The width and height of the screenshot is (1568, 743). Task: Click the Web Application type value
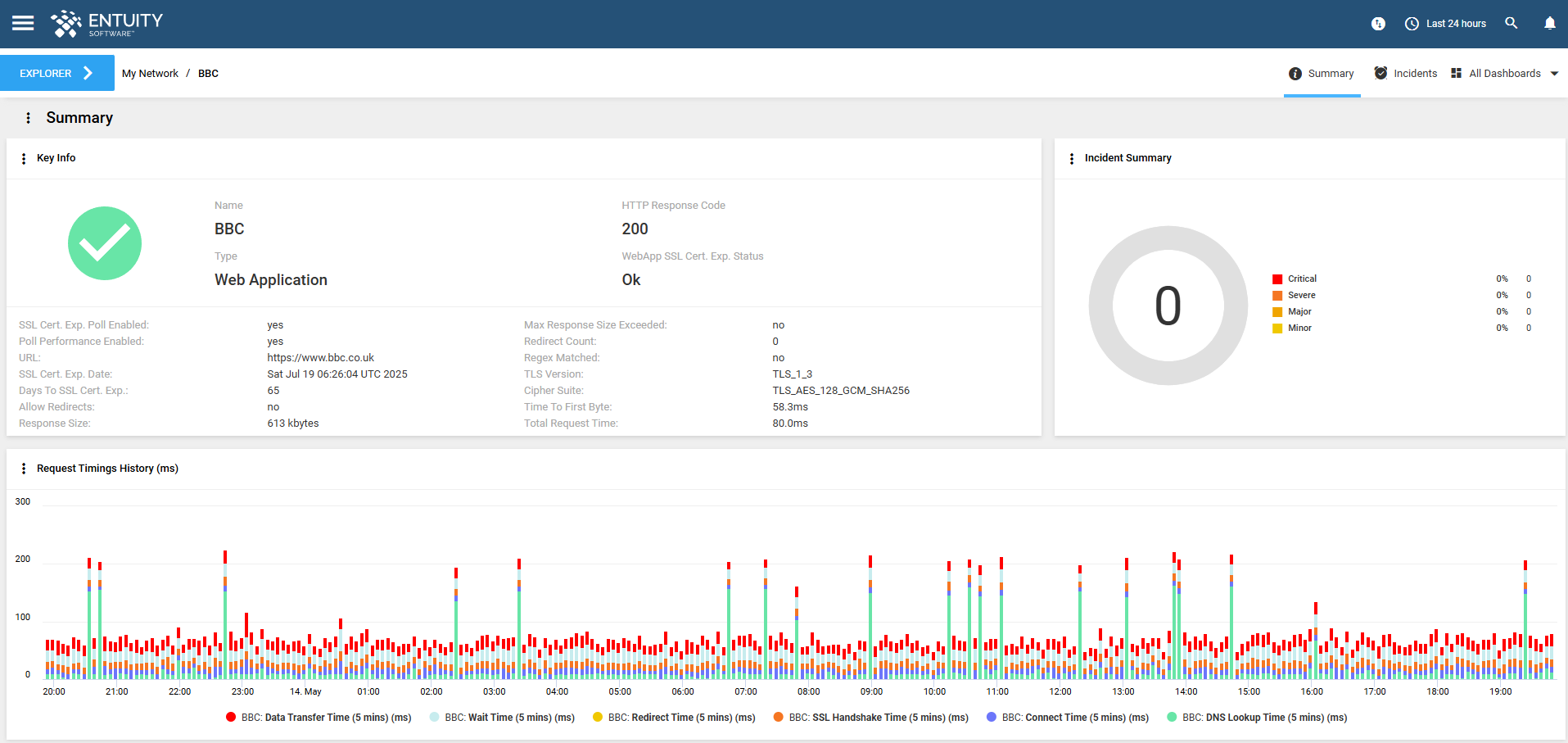click(271, 280)
